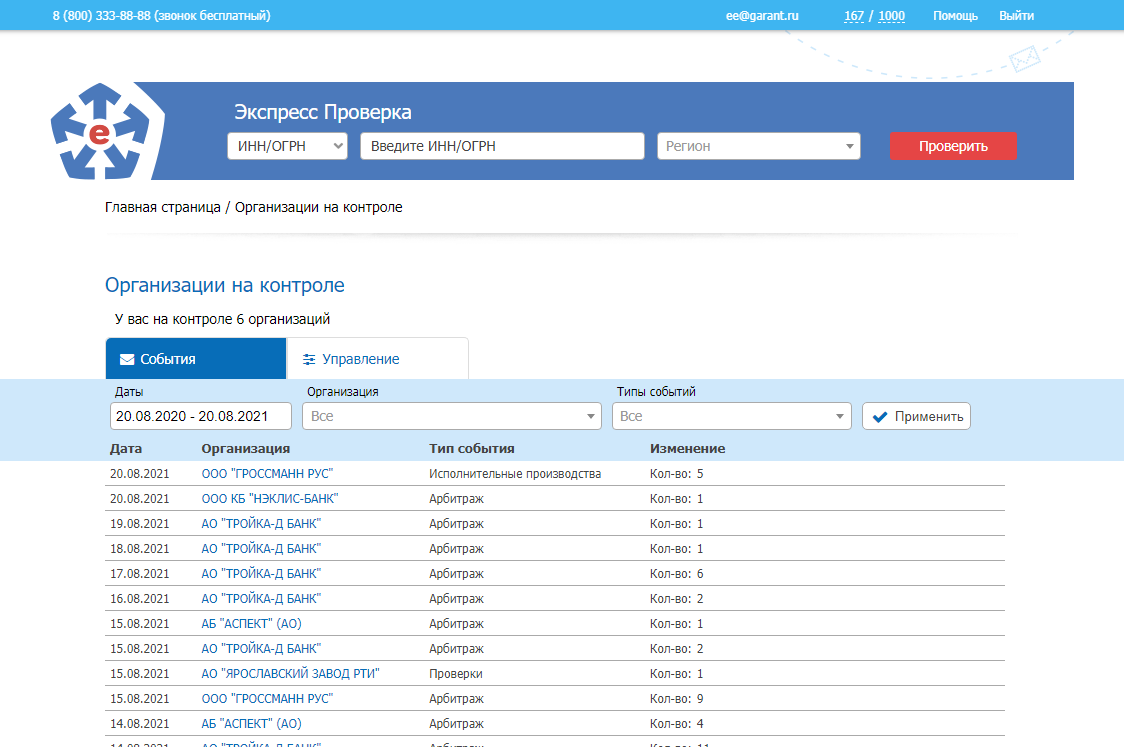Screen dimensions: 1124x747
Task: Click Выйти to log out
Action: pos(1016,16)
